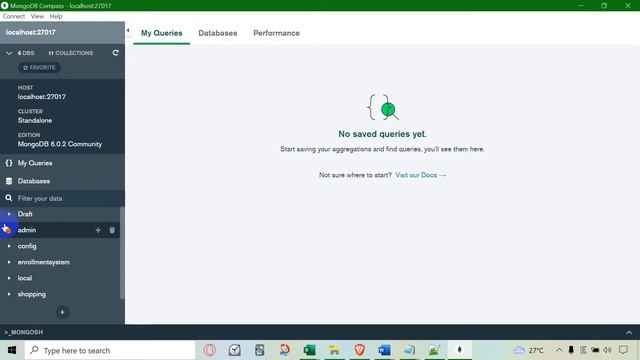Open the volume control in tray
640x360 pixels.
coord(607,350)
